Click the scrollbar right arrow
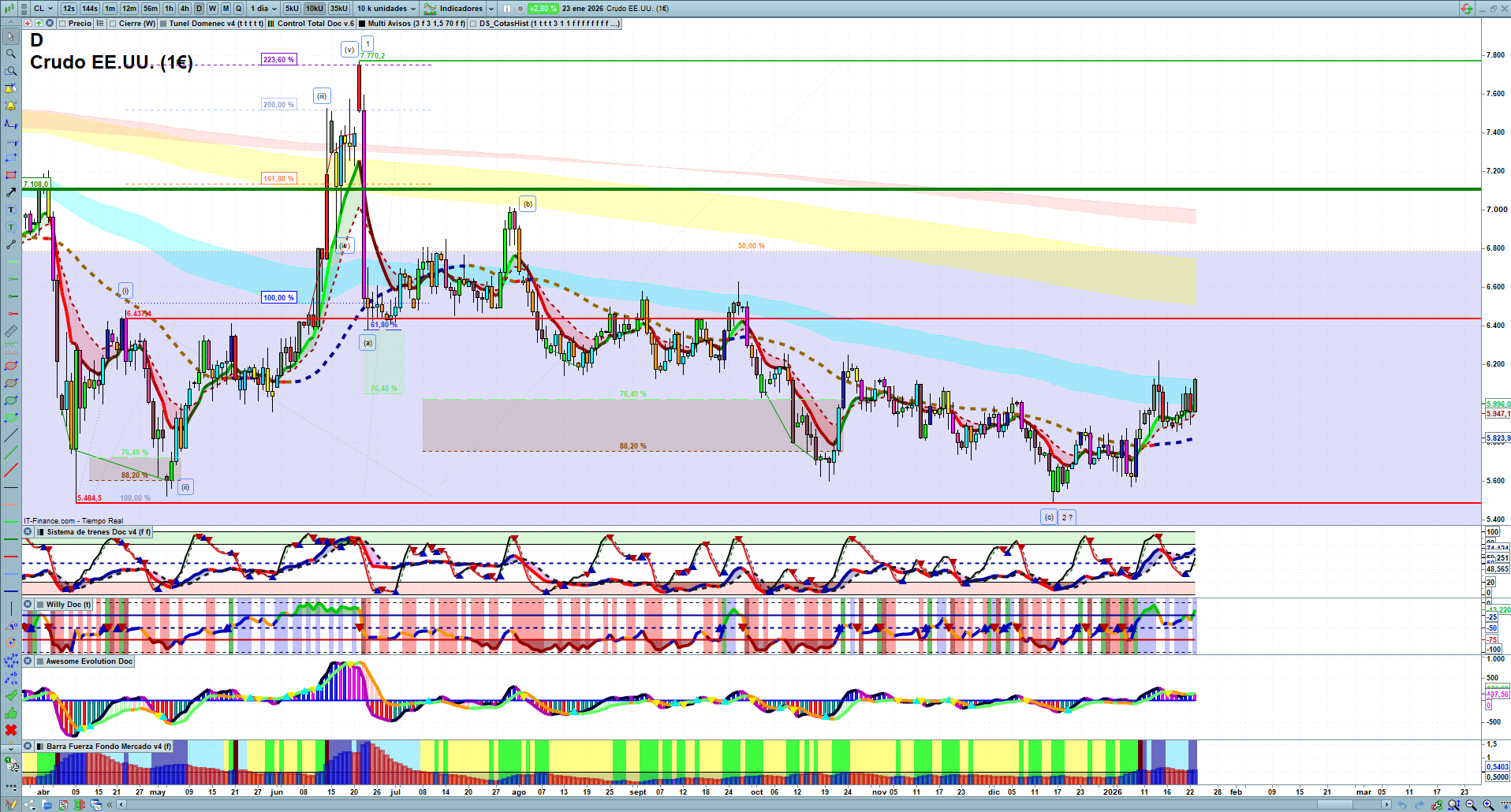Image resolution: width=1511 pixels, height=812 pixels. click(x=1387, y=805)
